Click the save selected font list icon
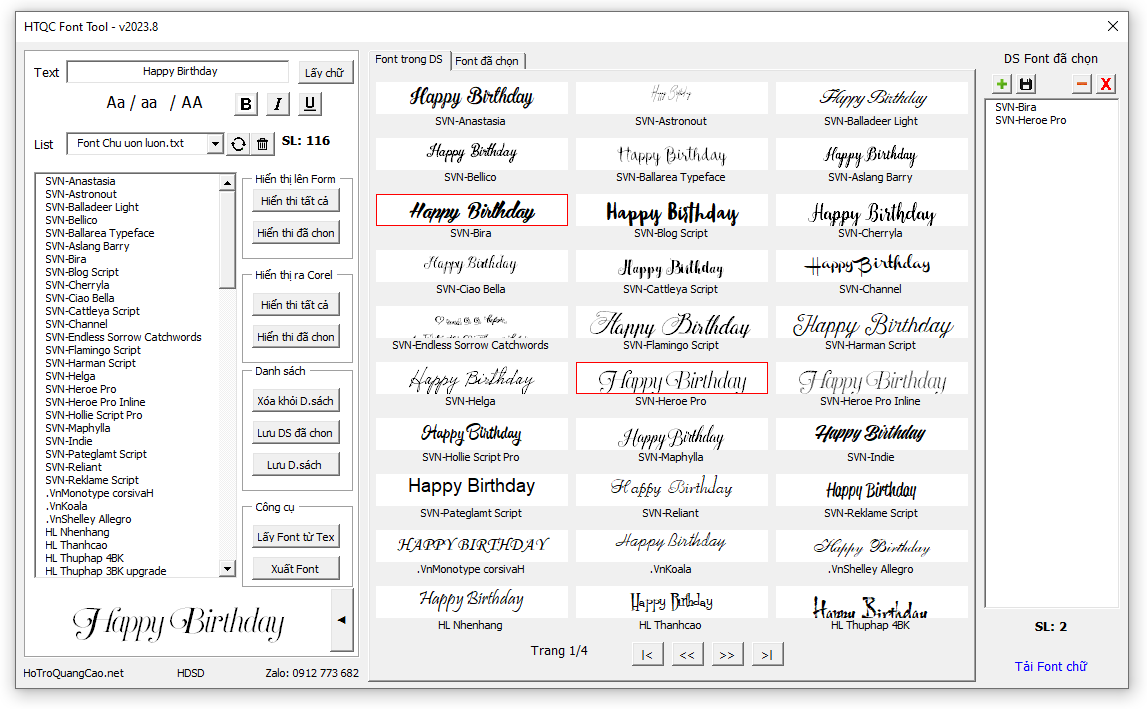The height and width of the screenshot is (709, 1147). (x=1026, y=84)
